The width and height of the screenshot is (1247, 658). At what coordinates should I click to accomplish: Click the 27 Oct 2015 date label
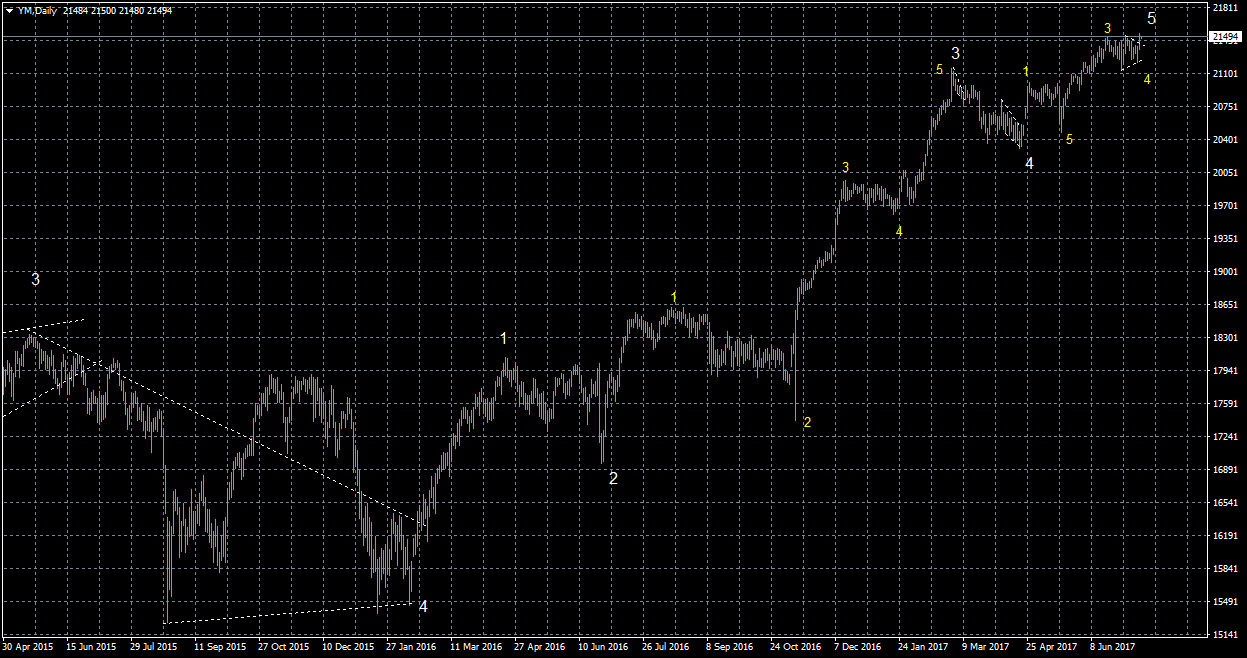(284, 648)
